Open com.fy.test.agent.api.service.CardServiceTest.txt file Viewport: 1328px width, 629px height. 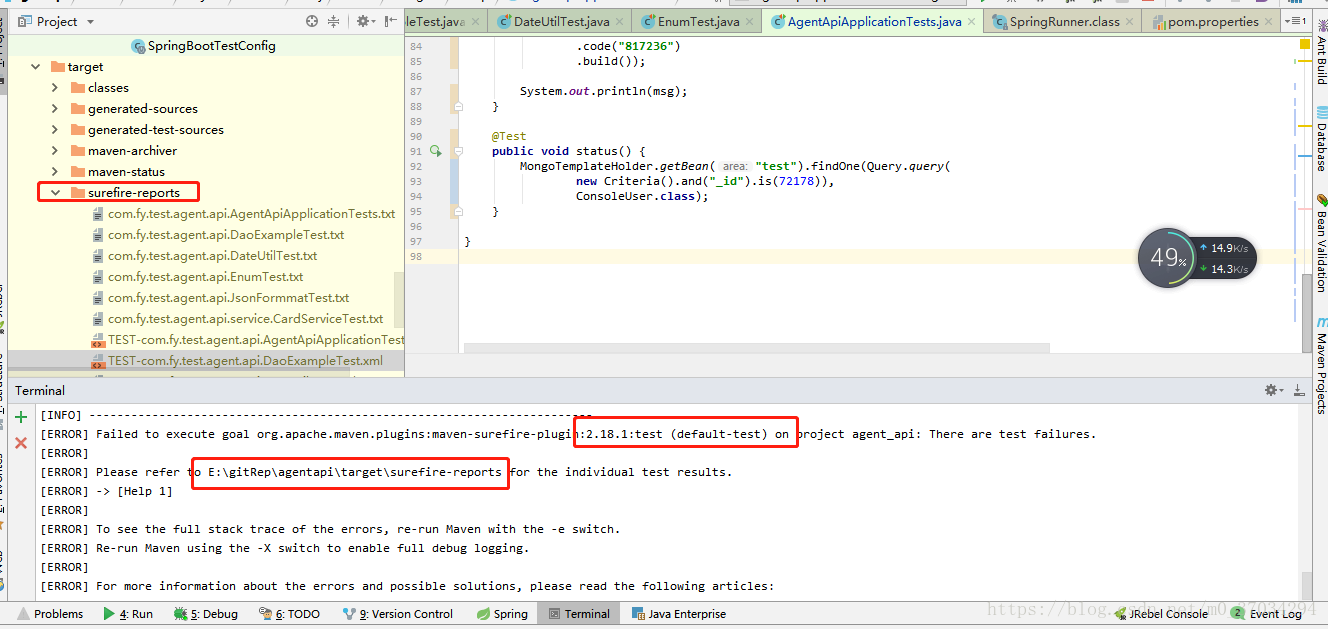point(237,319)
